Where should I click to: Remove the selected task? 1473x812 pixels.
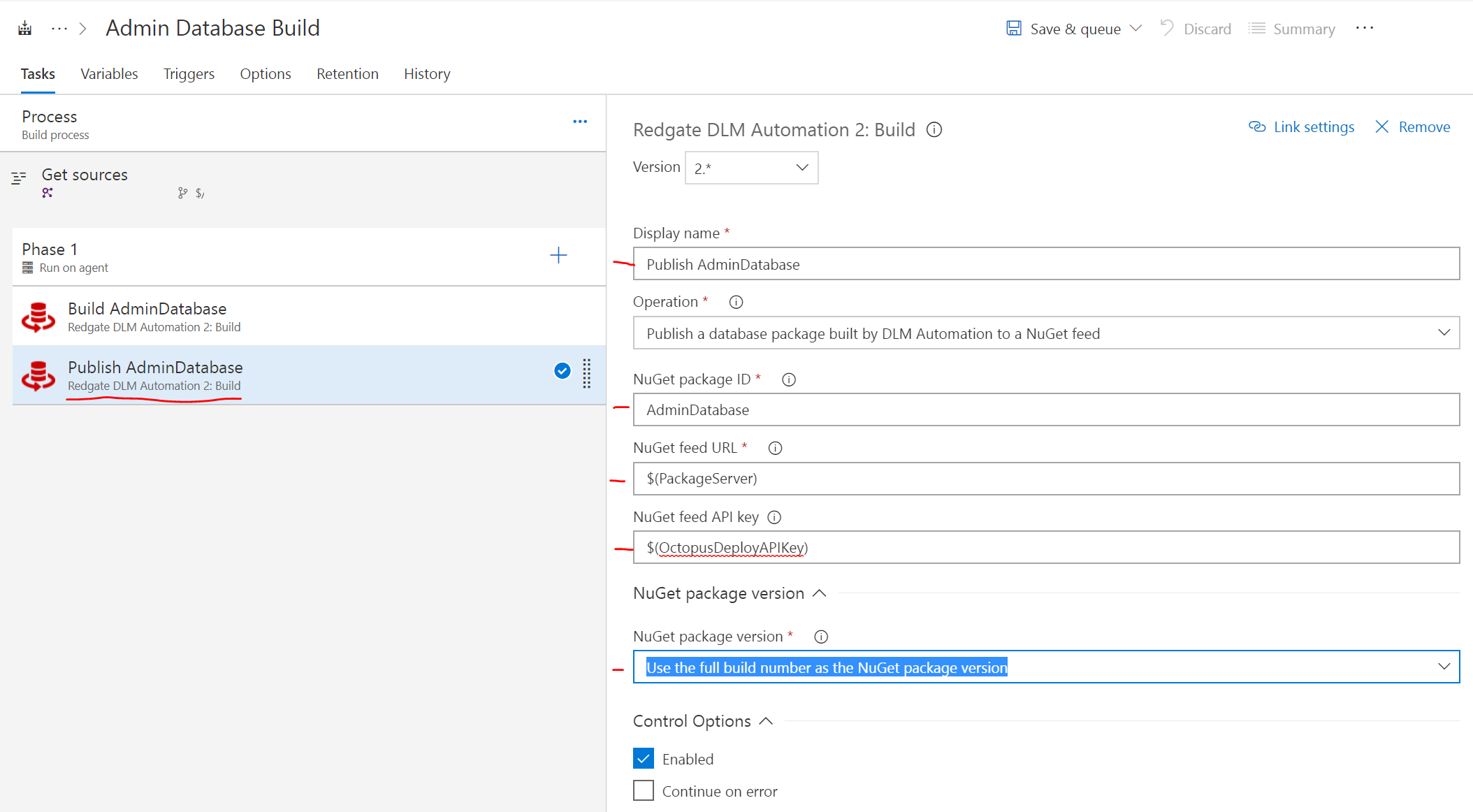coord(1413,127)
